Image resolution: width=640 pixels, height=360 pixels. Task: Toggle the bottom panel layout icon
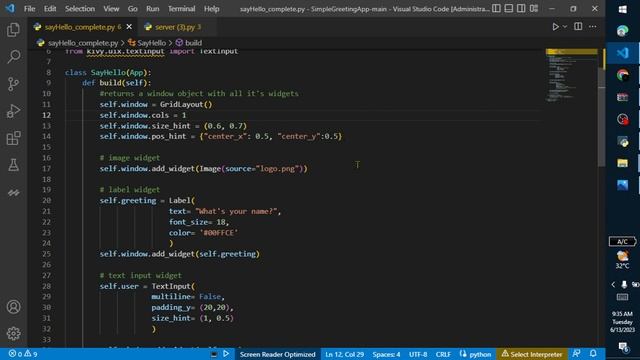[x=509, y=8]
